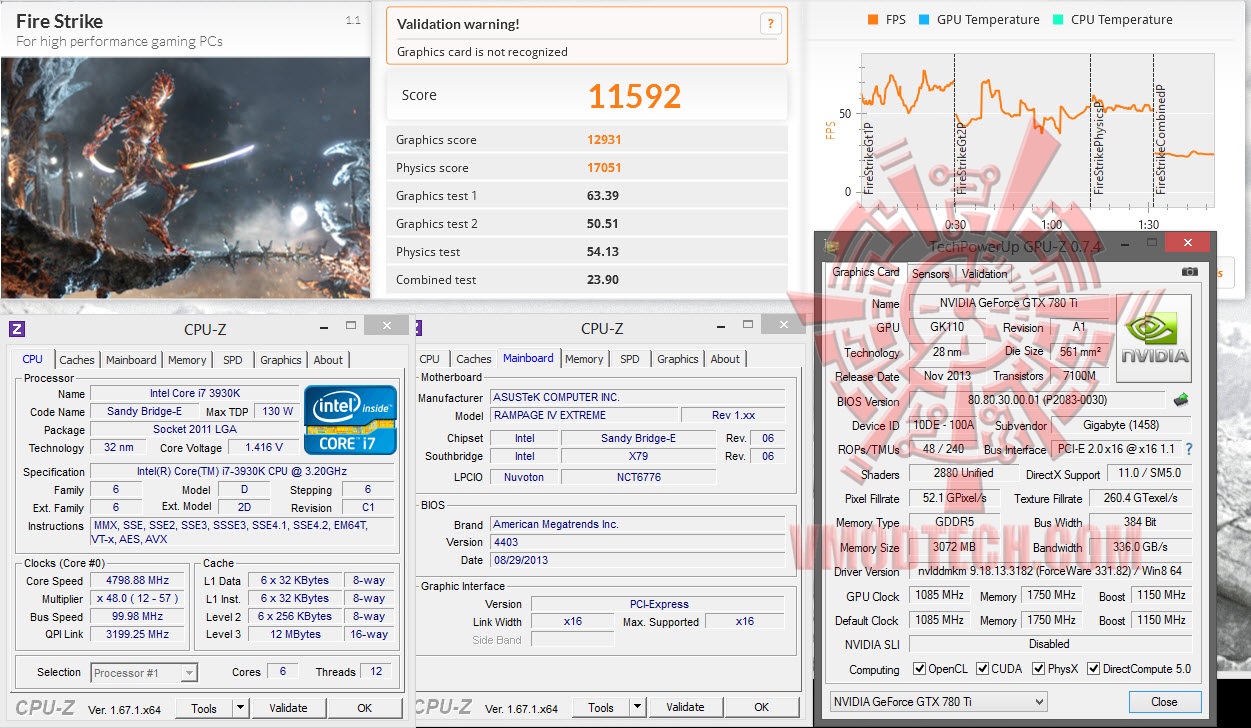Open the GPU-Z title bar app icon
The width and height of the screenshot is (1251, 728).
830,246
